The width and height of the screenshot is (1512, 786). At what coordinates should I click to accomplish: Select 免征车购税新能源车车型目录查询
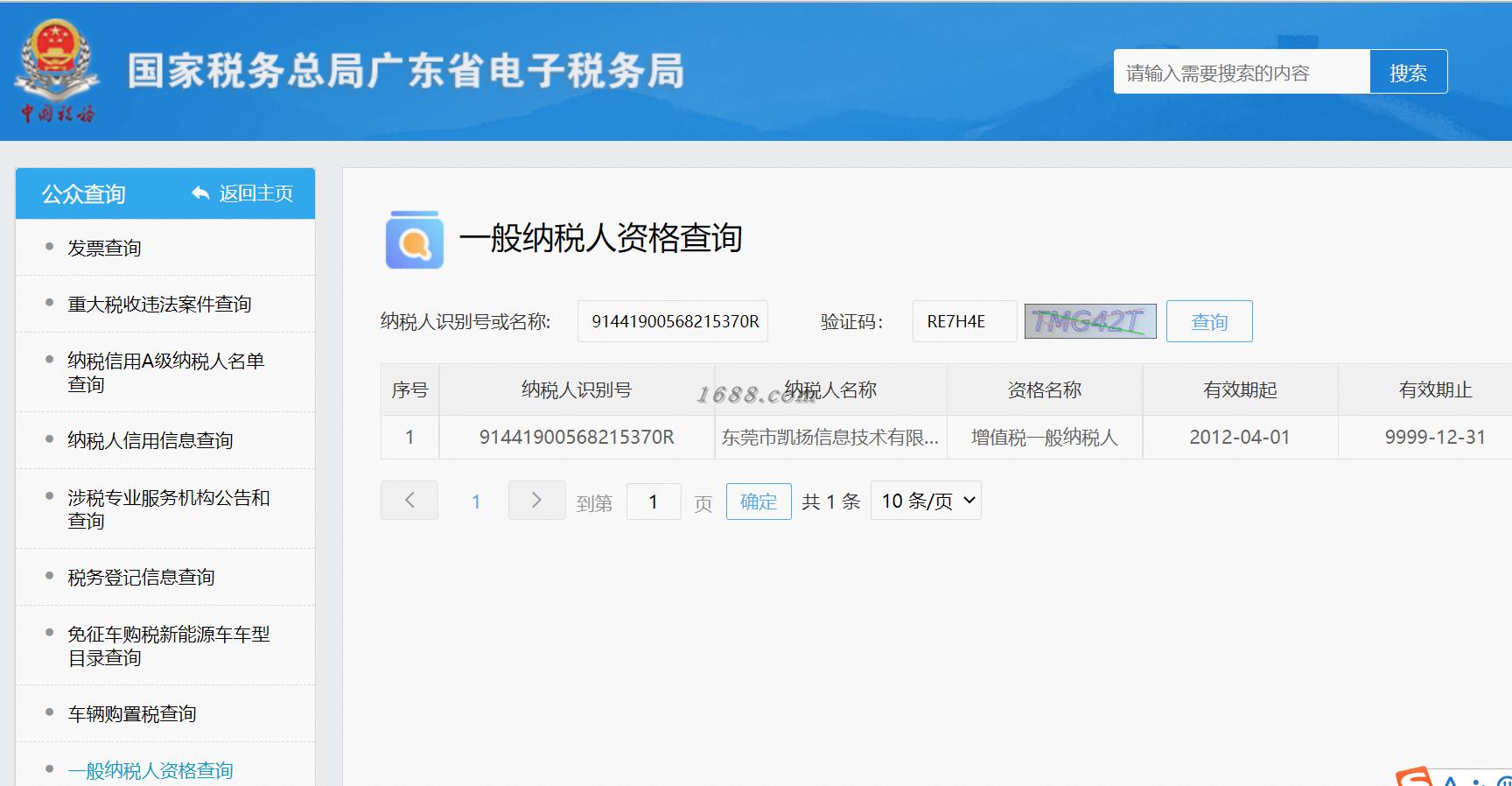pyautogui.click(x=168, y=645)
